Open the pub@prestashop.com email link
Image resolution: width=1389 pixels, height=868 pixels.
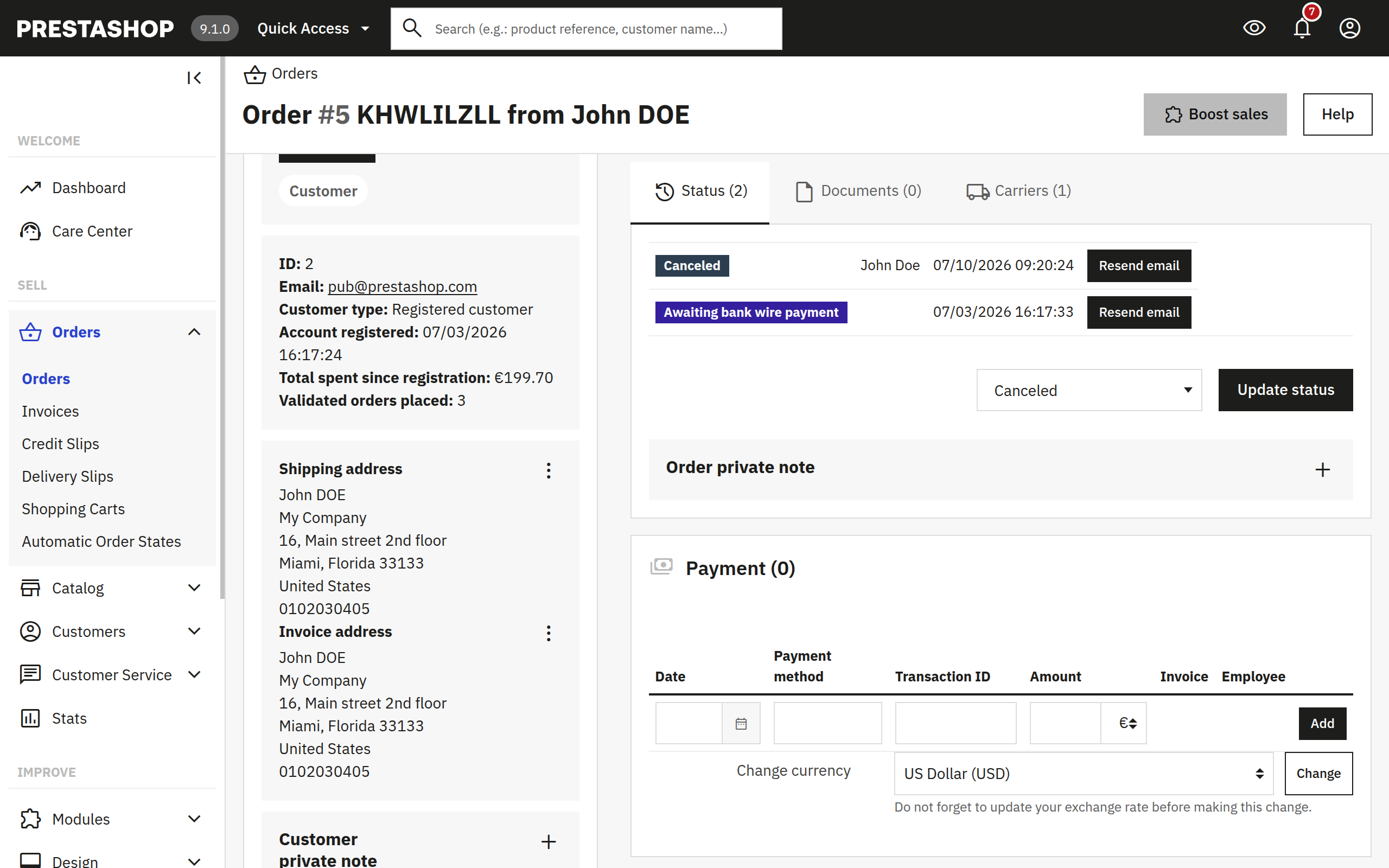(402, 286)
